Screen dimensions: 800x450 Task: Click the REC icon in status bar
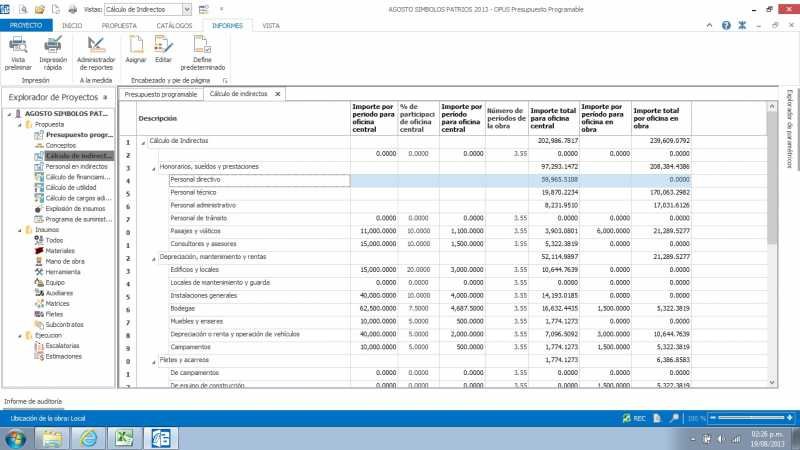pyautogui.click(x=635, y=418)
